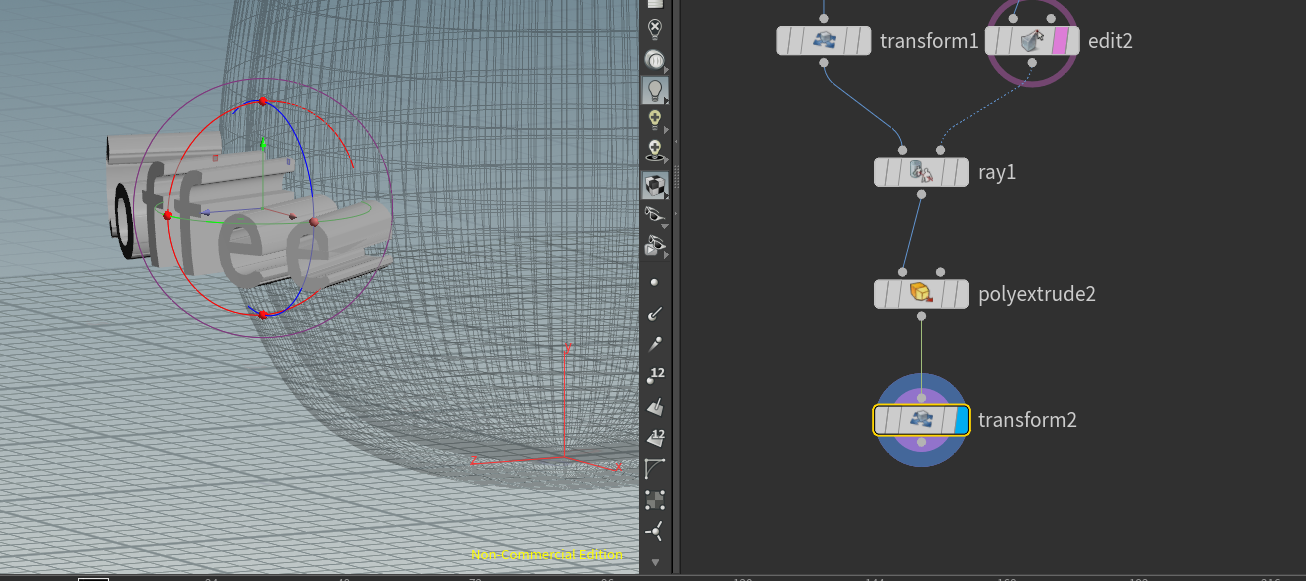Click the timeline playbar below the viewport
The height and width of the screenshot is (581, 1306).
pos(300,576)
